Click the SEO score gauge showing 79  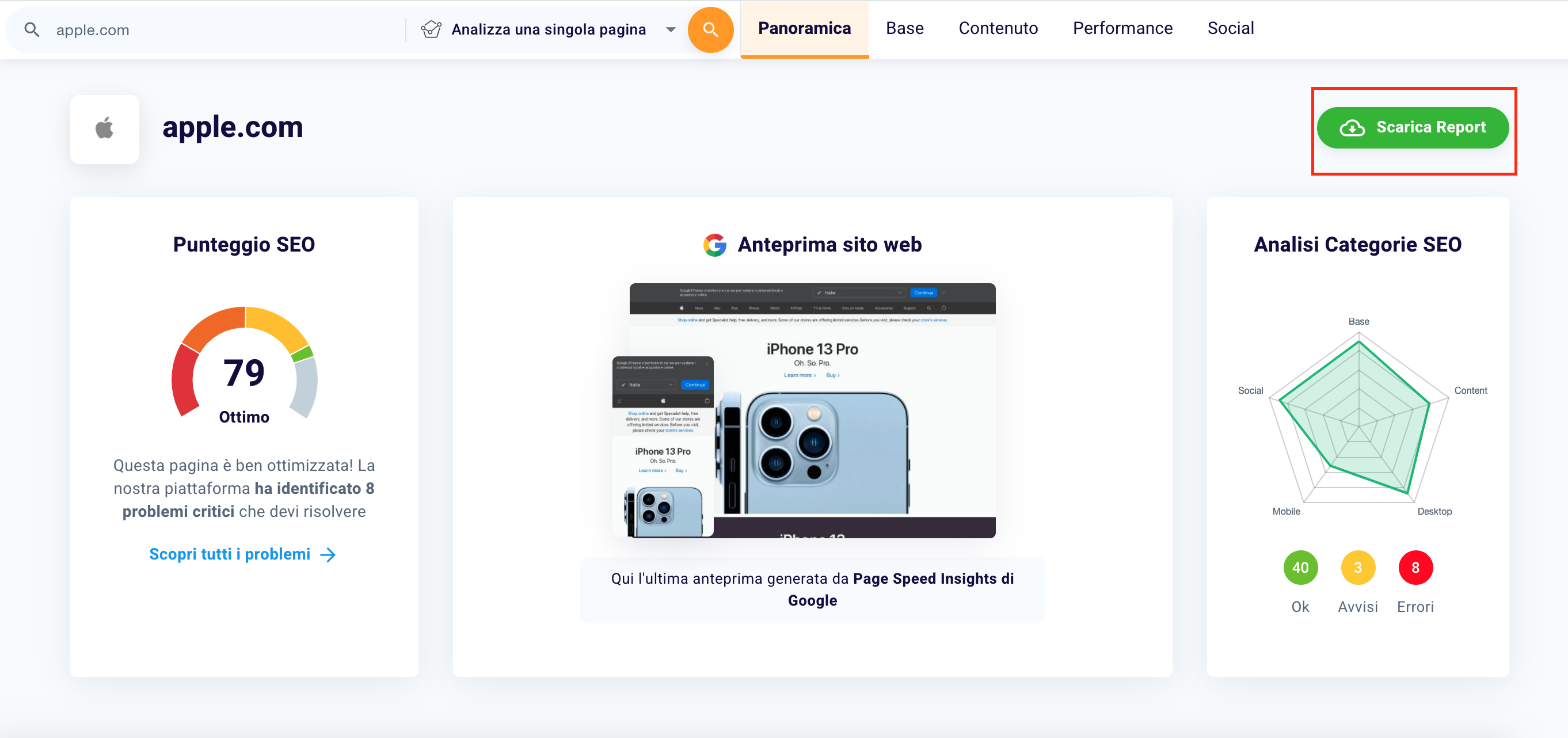[x=244, y=365]
